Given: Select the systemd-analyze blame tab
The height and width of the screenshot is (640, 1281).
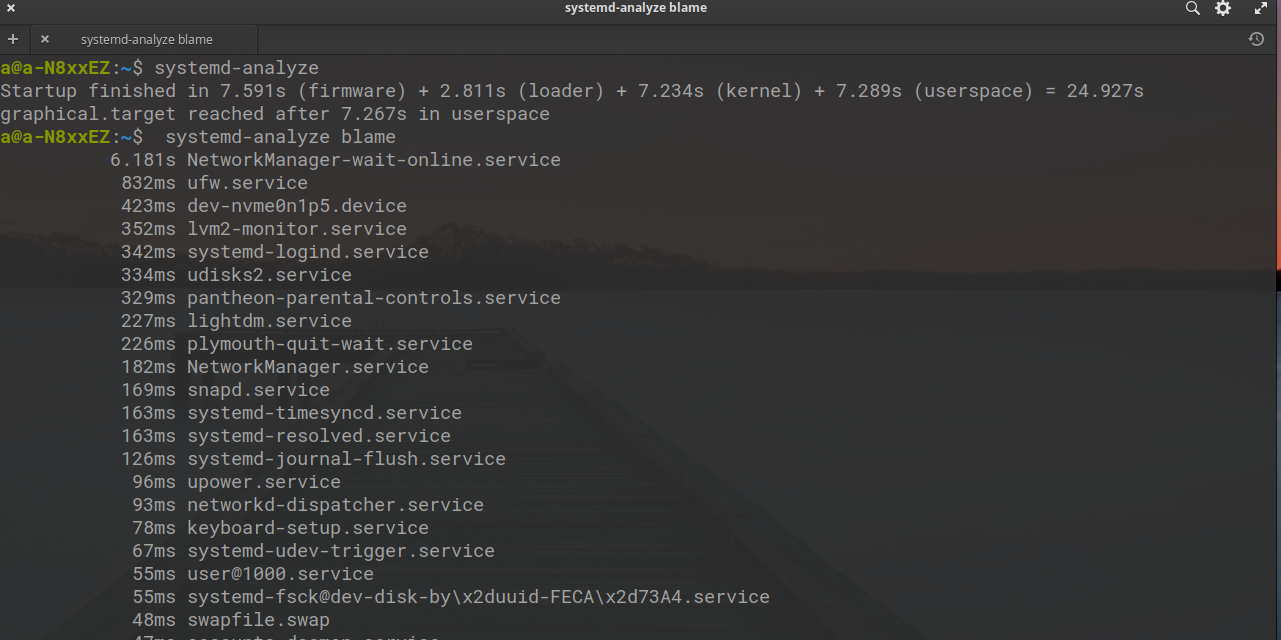Looking at the screenshot, I should [x=146, y=40].
